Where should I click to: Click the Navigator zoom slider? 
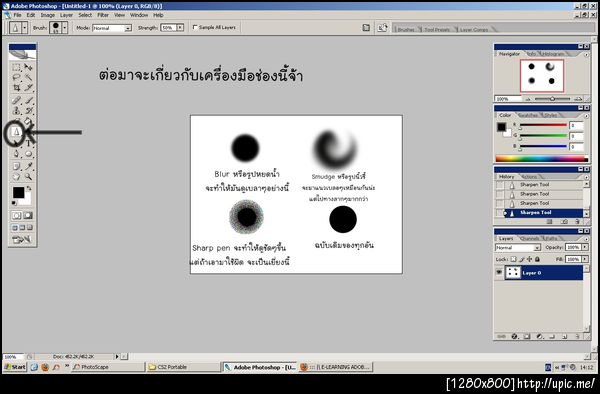click(552, 99)
